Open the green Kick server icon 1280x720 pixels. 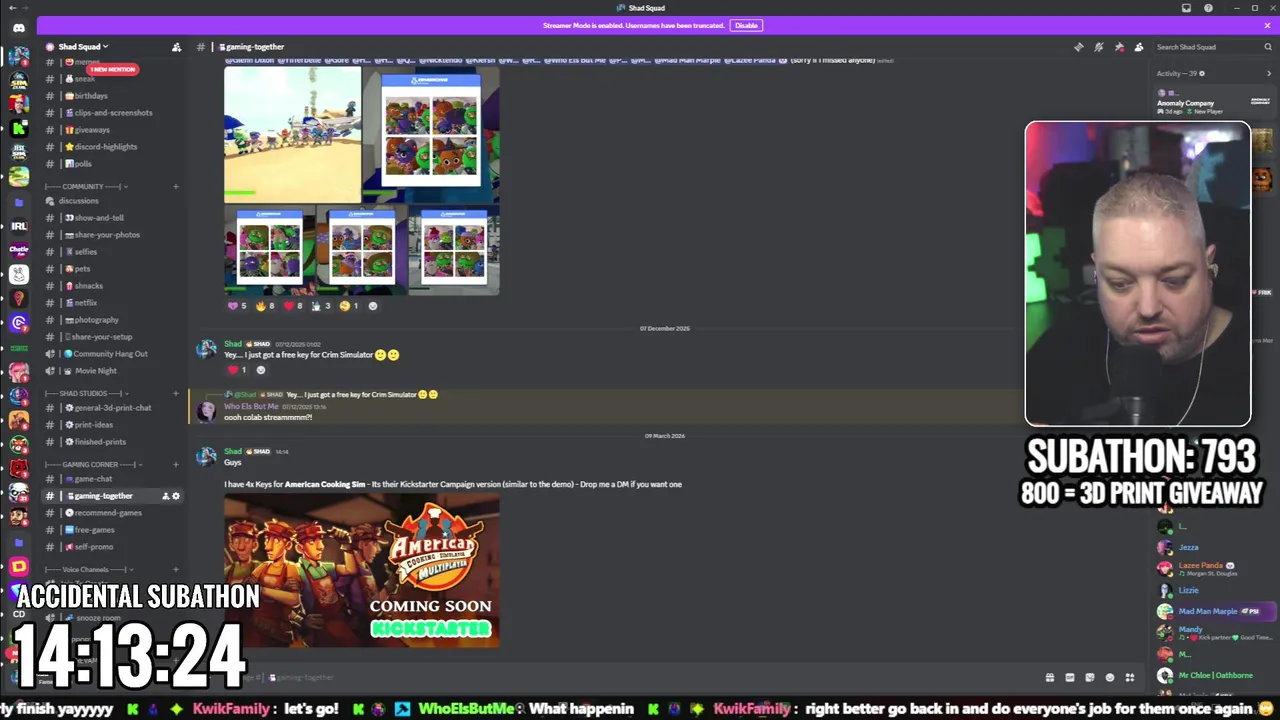coord(19,128)
